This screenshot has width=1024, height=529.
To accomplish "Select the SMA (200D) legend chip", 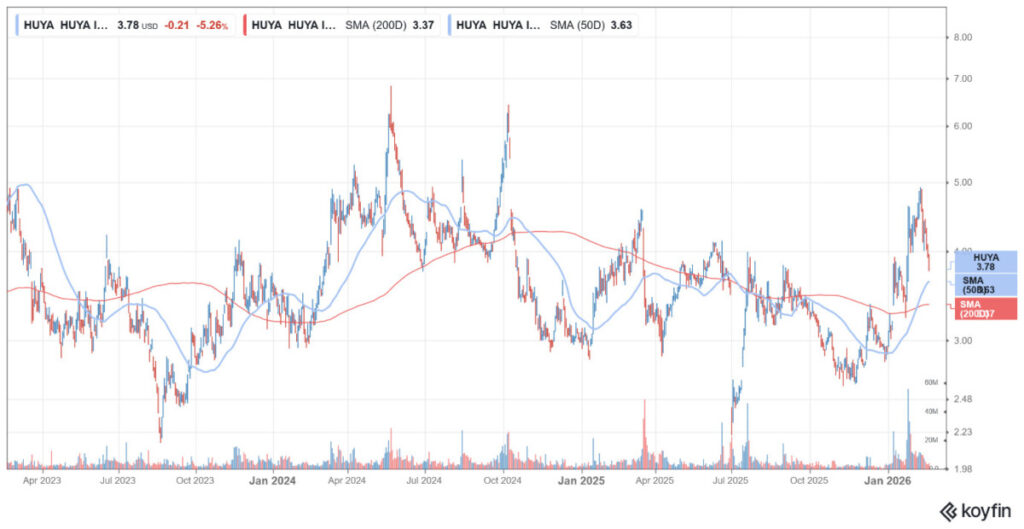I will pyautogui.click(x=341, y=24).
